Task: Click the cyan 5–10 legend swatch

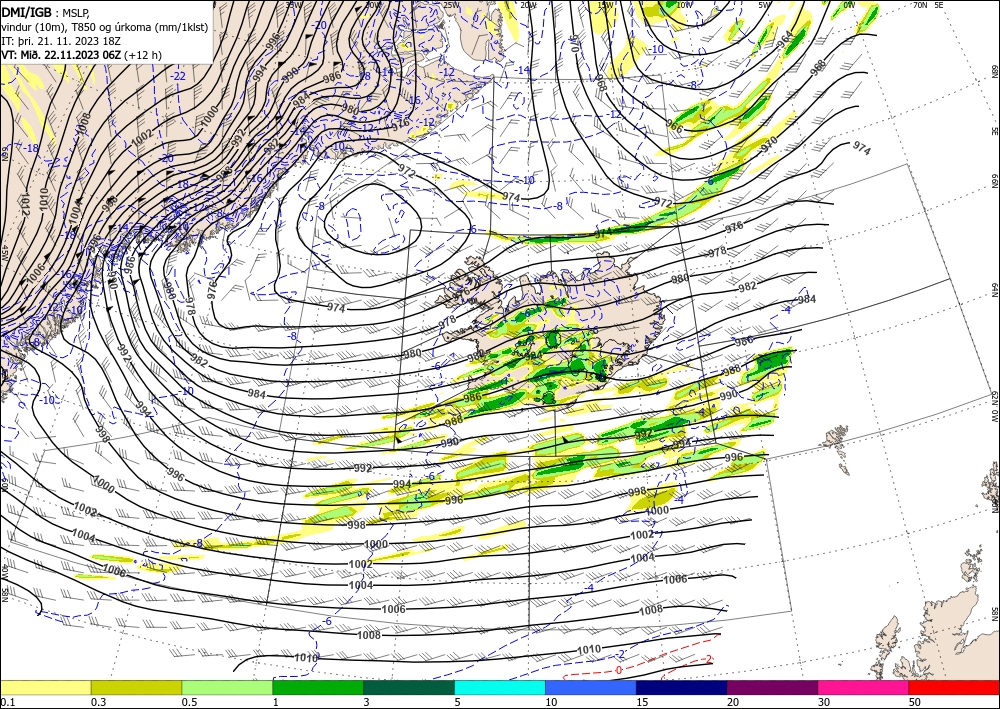Action: coord(500,687)
